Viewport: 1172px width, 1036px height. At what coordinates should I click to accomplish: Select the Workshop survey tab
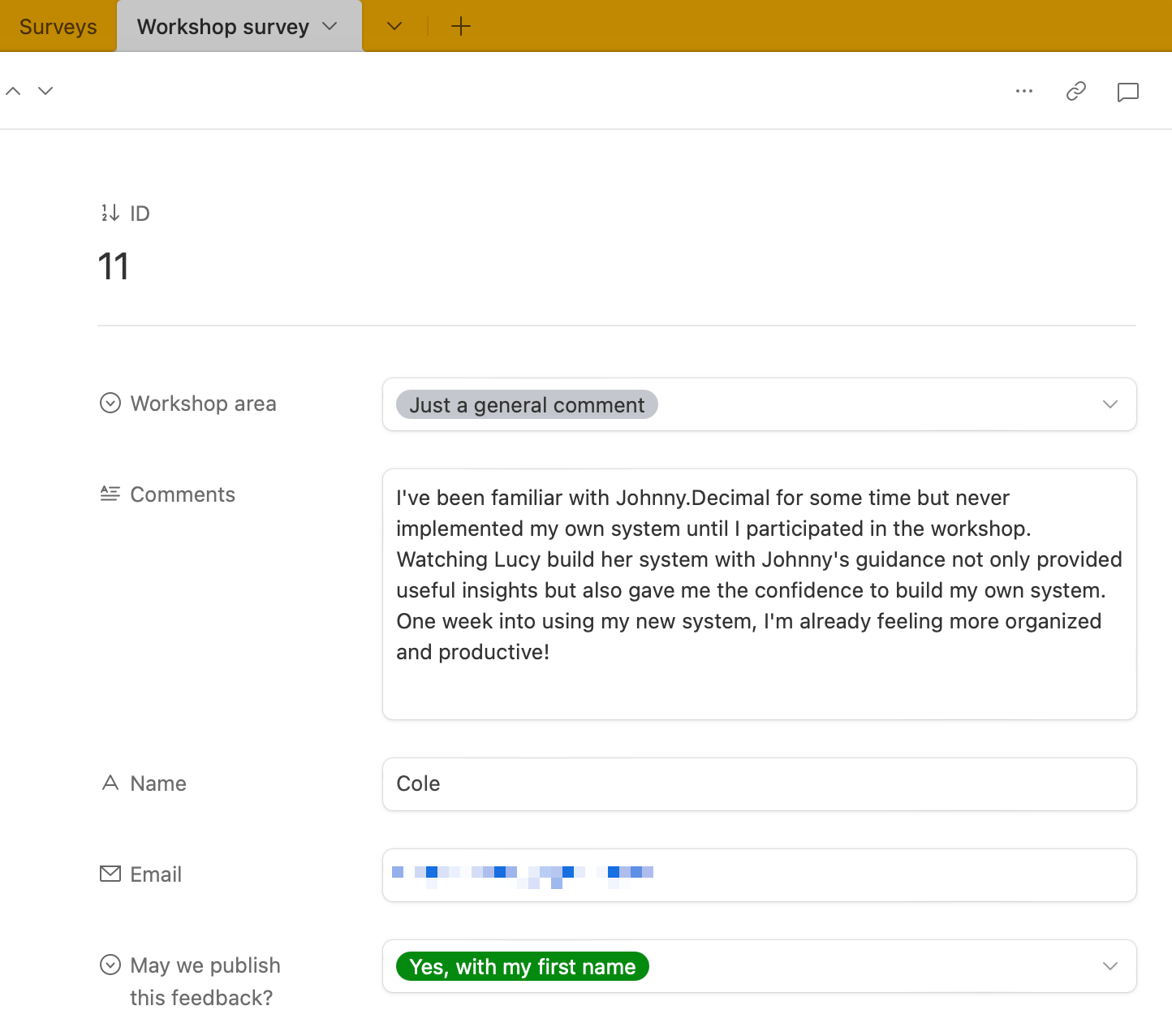coord(222,27)
